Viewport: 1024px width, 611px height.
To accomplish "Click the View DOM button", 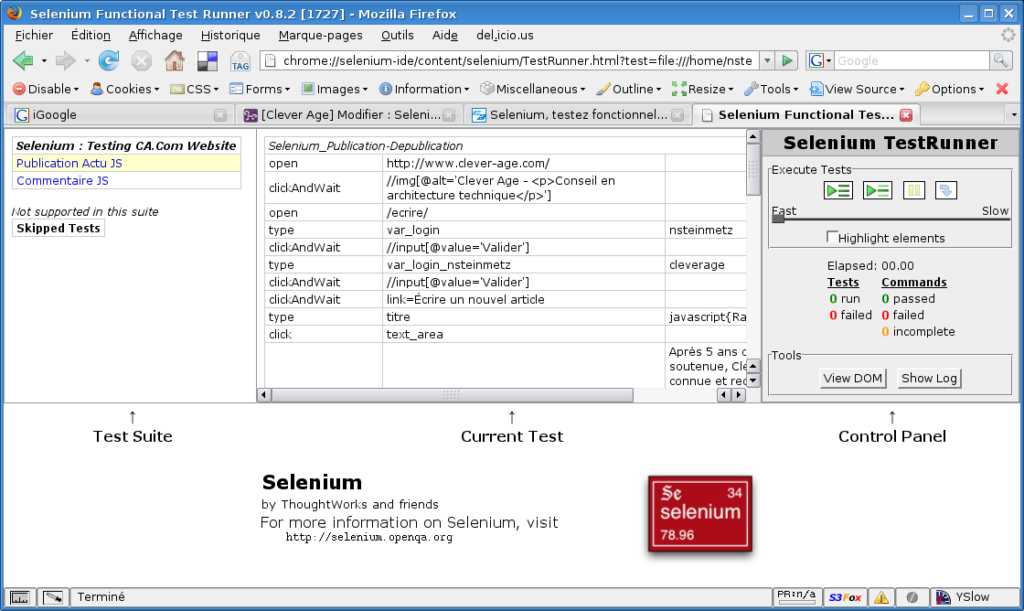I will 852,378.
